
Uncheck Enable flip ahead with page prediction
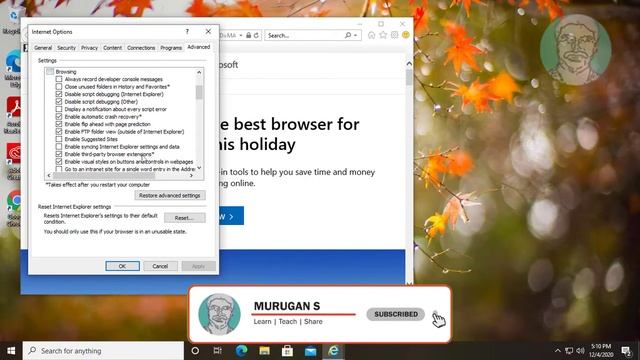point(59,124)
